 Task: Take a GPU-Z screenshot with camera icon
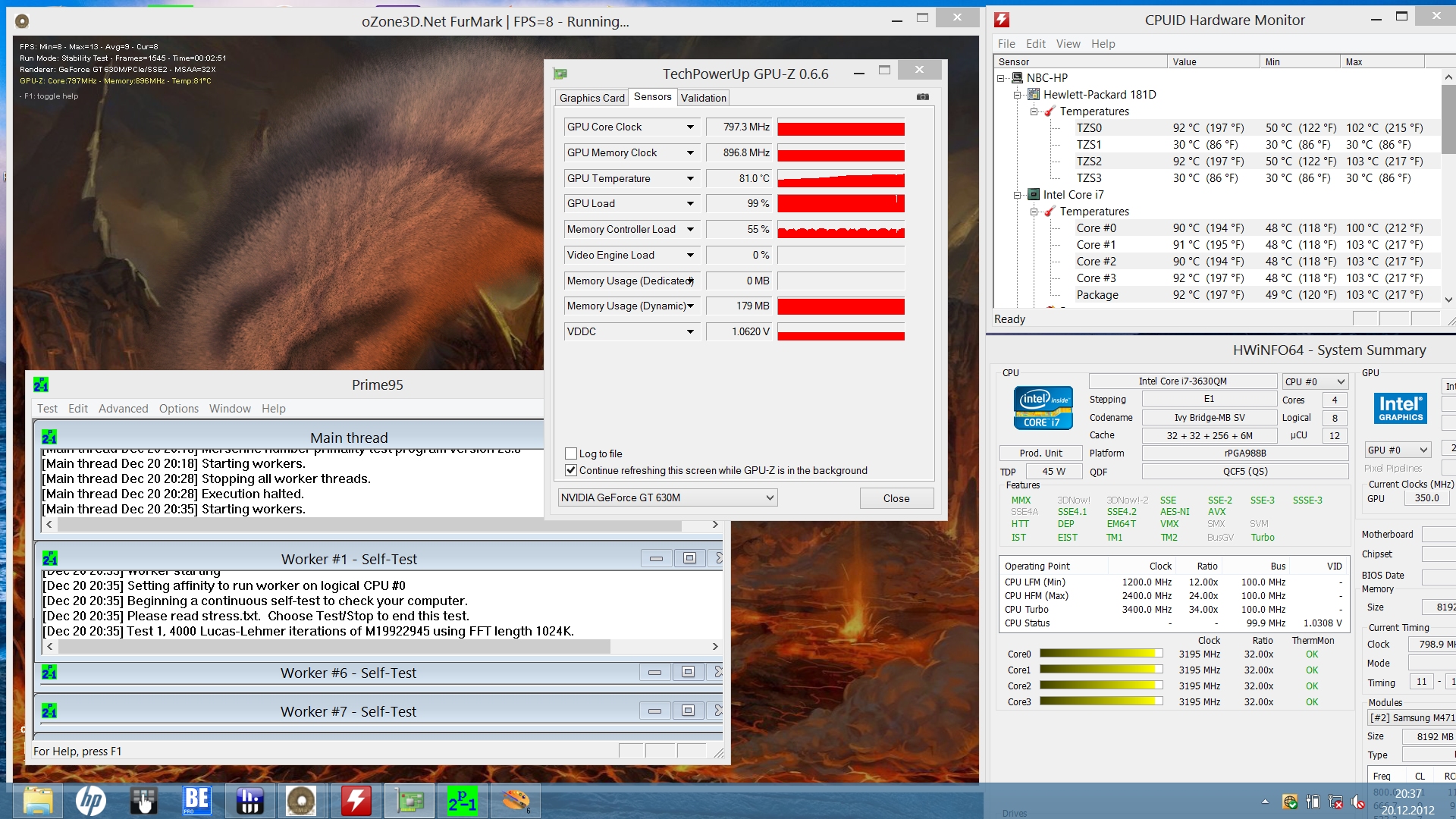(923, 97)
